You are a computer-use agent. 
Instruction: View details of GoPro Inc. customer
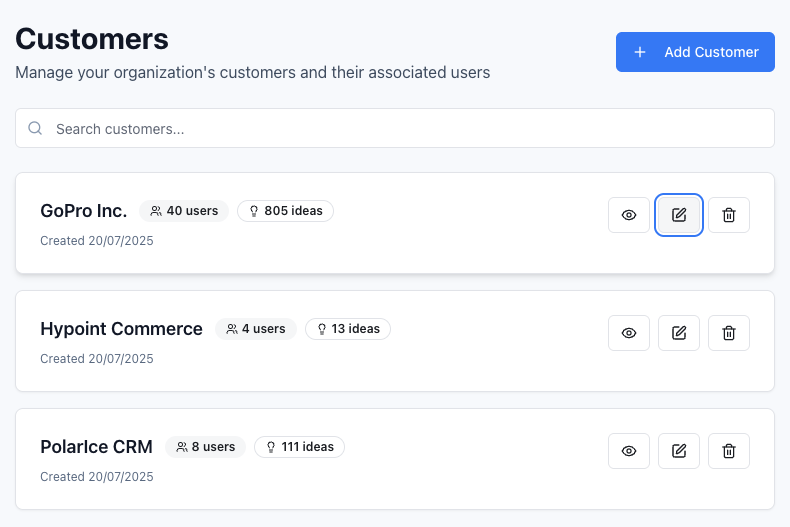pos(629,215)
